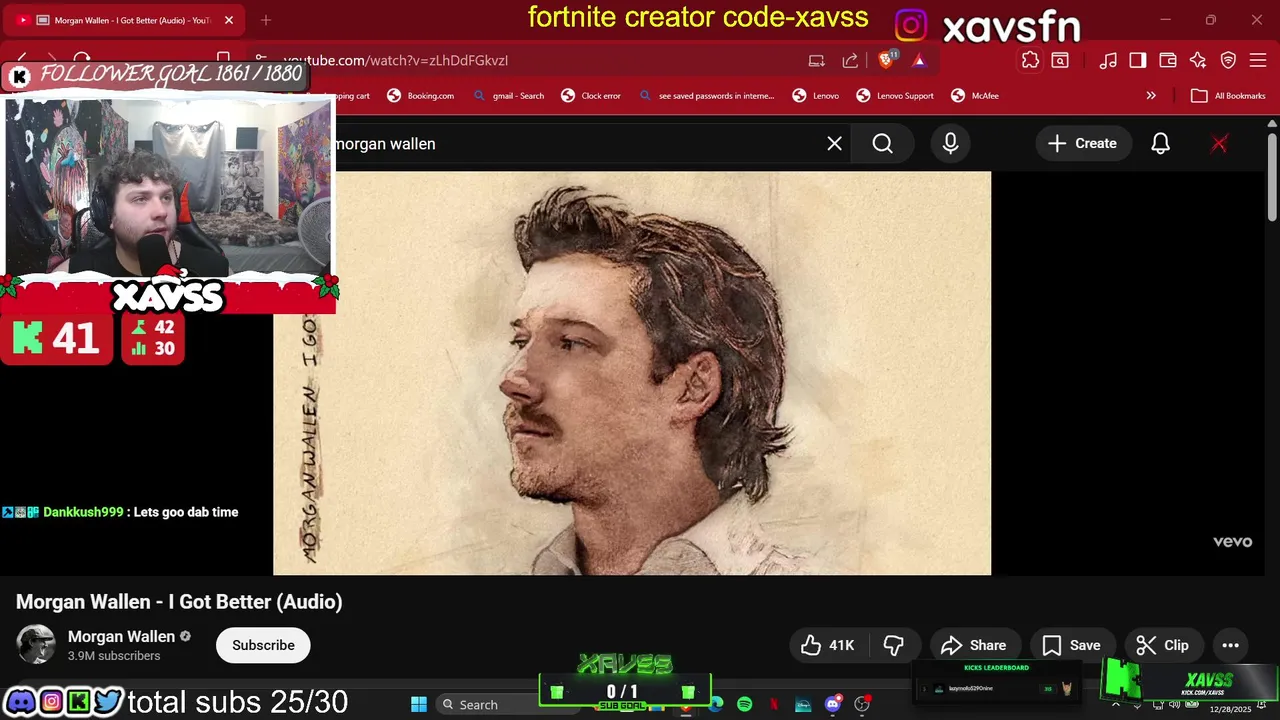Open Lenovo bookmark

(x=815, y=96)
